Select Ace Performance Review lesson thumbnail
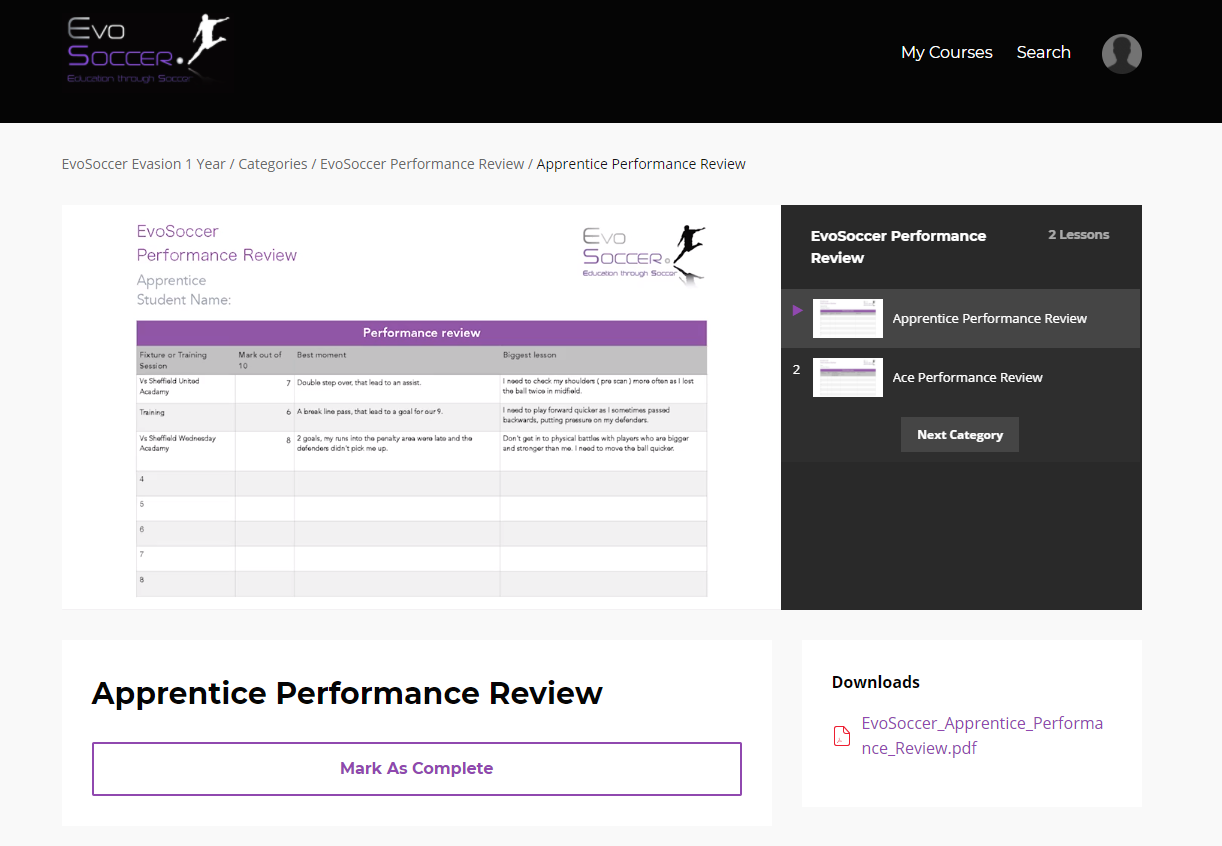 (x=848, y=377)
